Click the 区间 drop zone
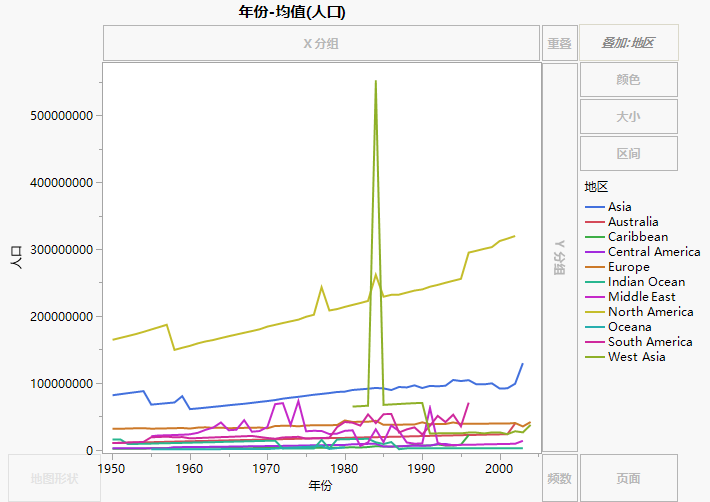The width and height of the screenshot is (710, 502). point(628,154)
